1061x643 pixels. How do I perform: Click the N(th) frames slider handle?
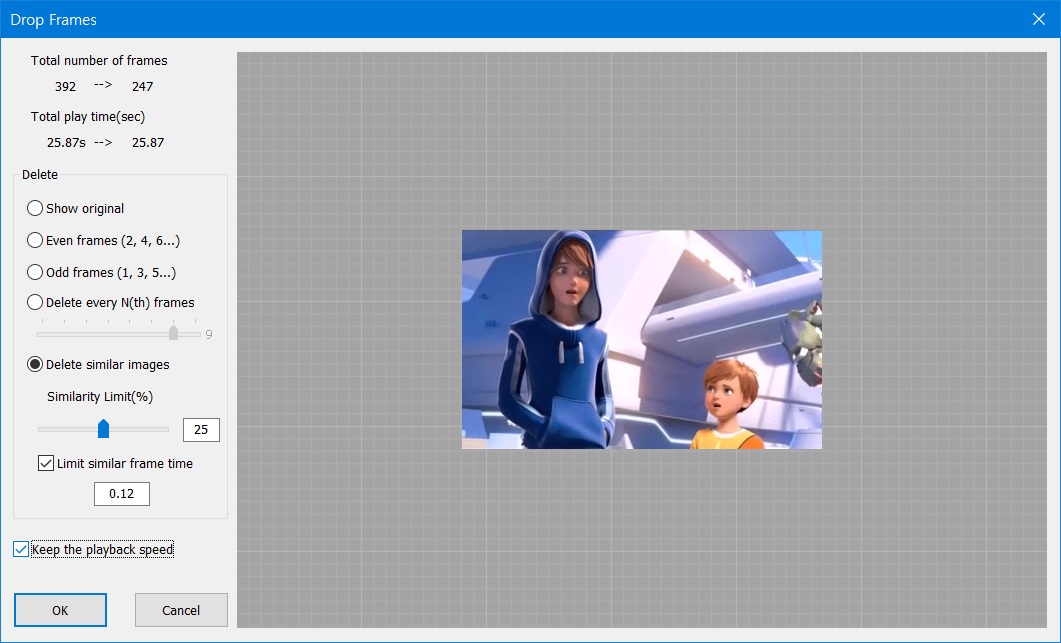click(x=173, y=333)
